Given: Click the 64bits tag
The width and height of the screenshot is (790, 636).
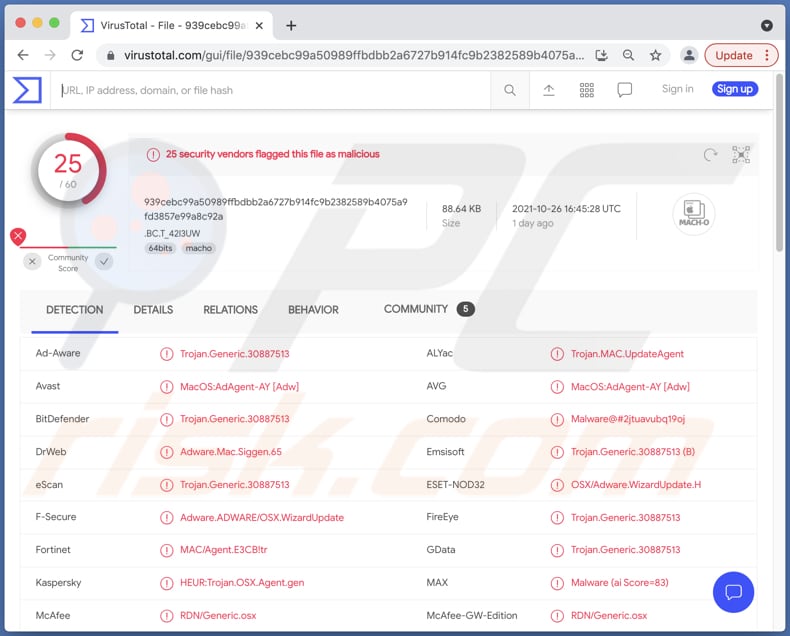Looking at the screenshot, I should point(160,248).
